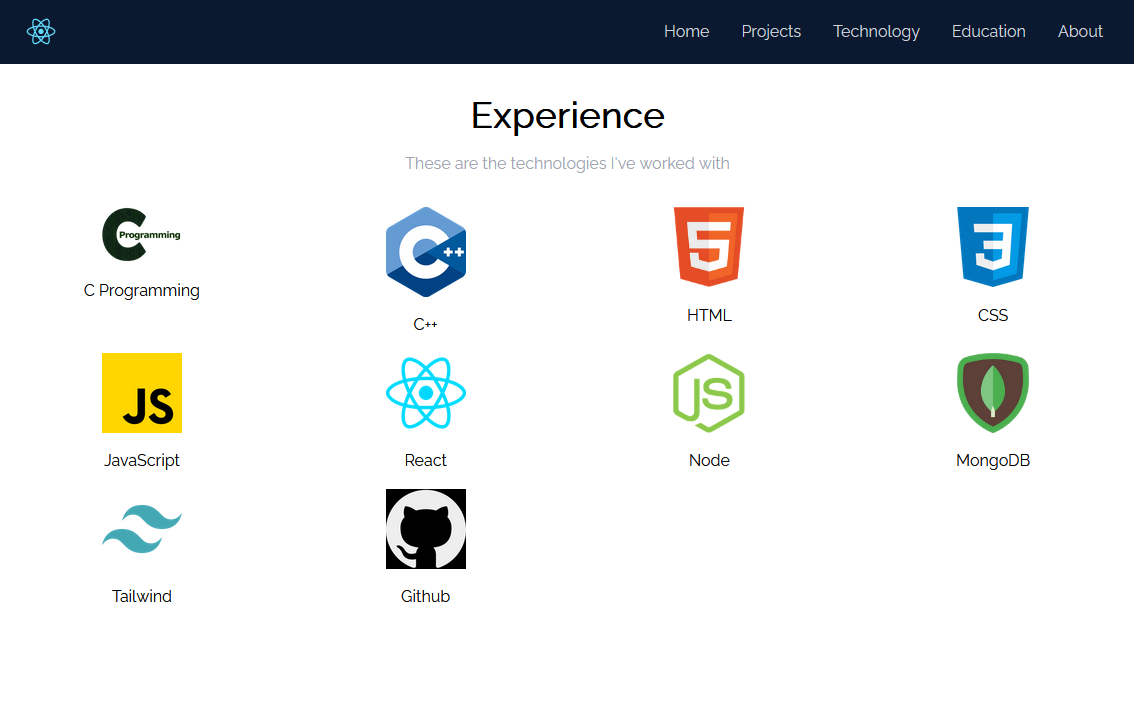Go to Home in navigation bar
1134x710 pixels.
(x=686, y=31)
